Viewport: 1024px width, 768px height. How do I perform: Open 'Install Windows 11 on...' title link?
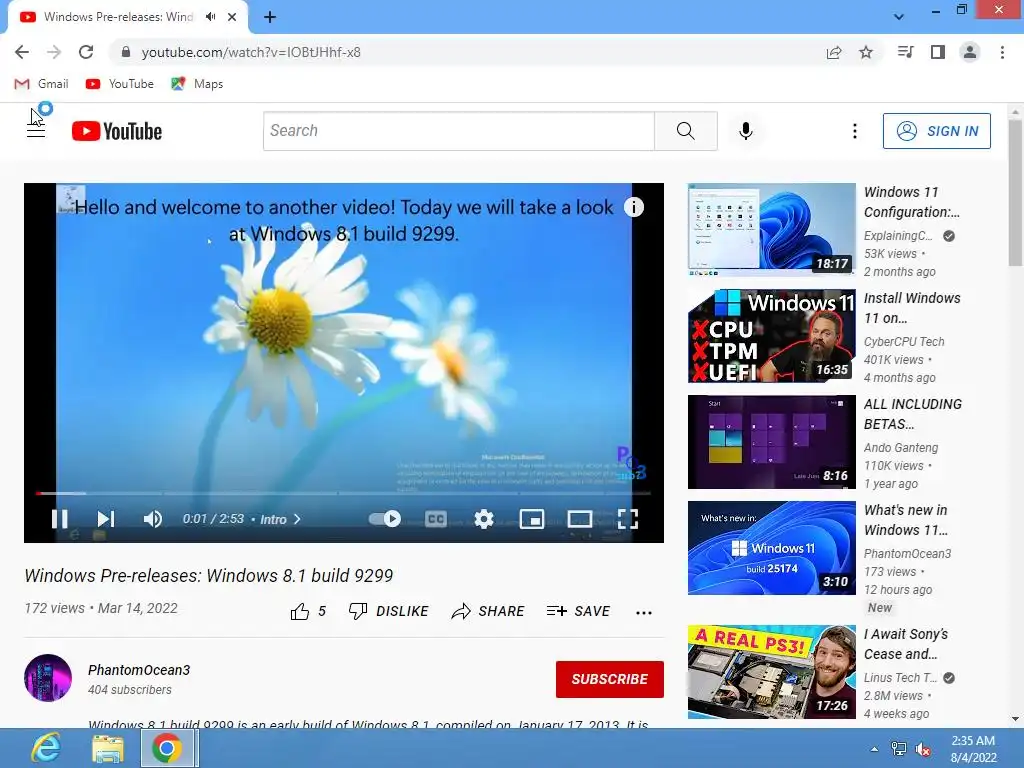pyautogui.click(x=912, y=308)
